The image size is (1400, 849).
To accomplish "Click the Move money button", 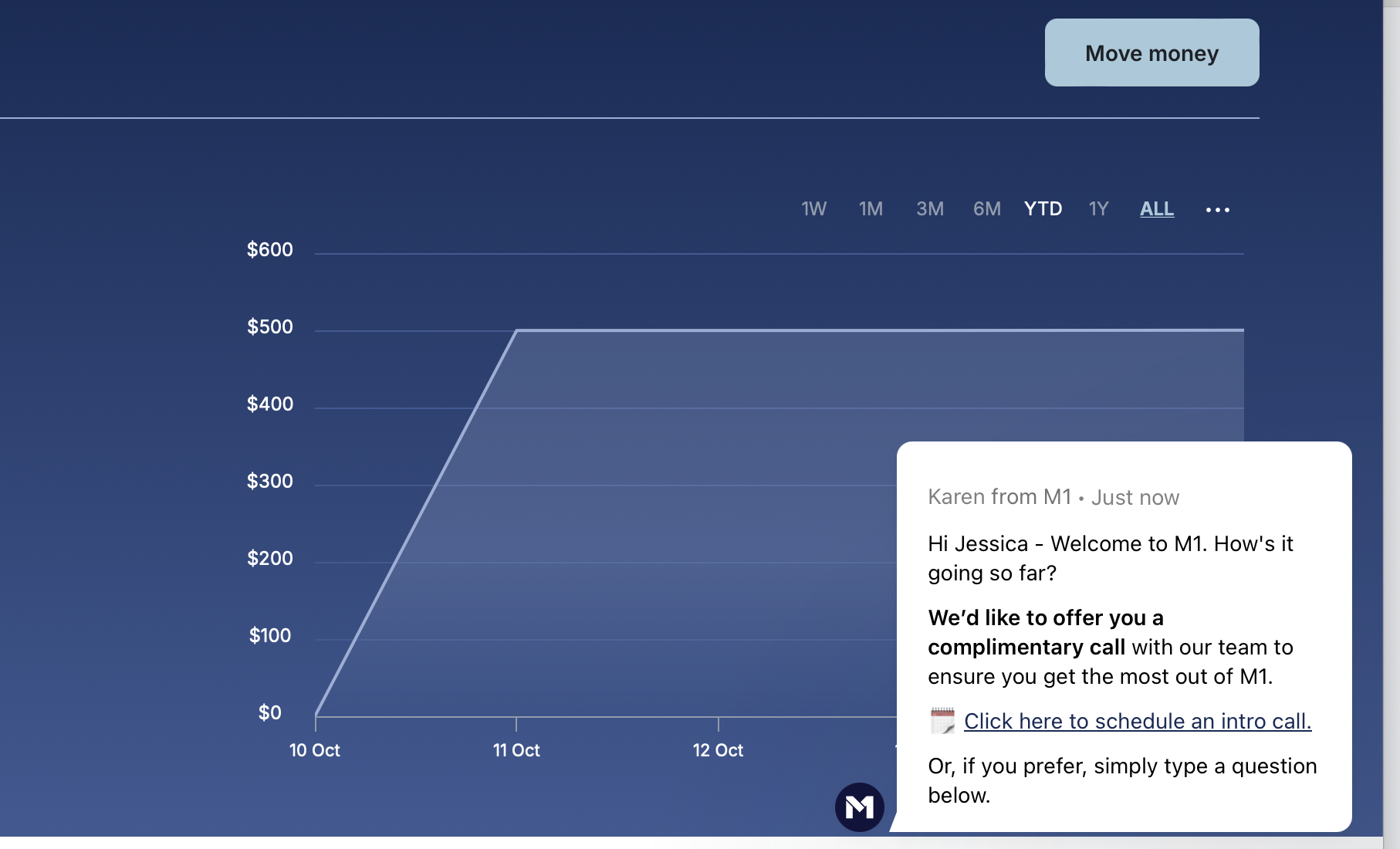I will tap(1151, 52).
